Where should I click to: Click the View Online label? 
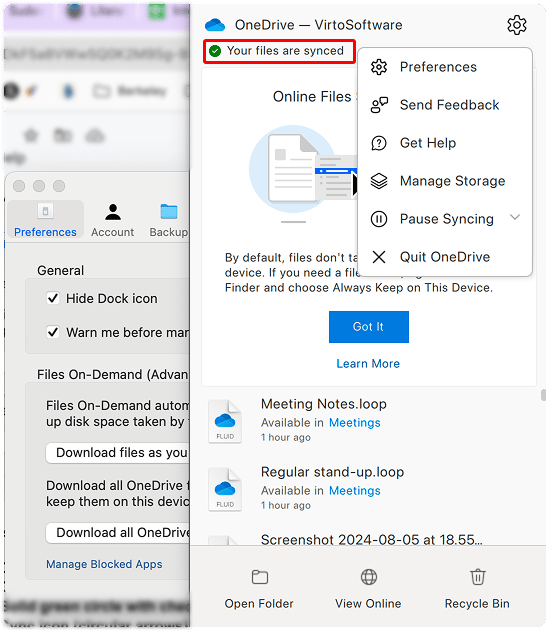tap(368, 604)
